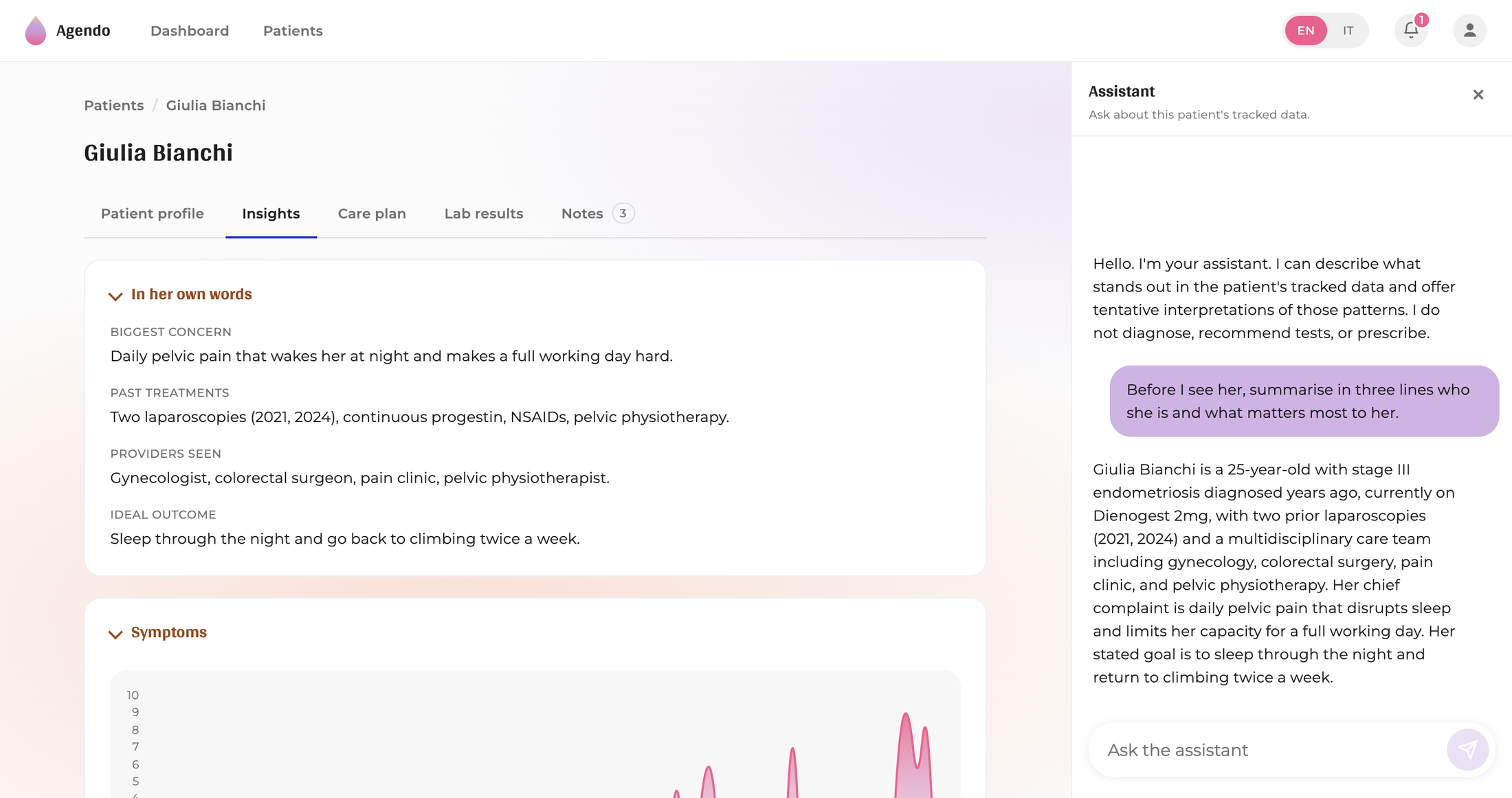Collapse the In her own words section
The height and width of the screenshot is (798, 1512).
115,296
